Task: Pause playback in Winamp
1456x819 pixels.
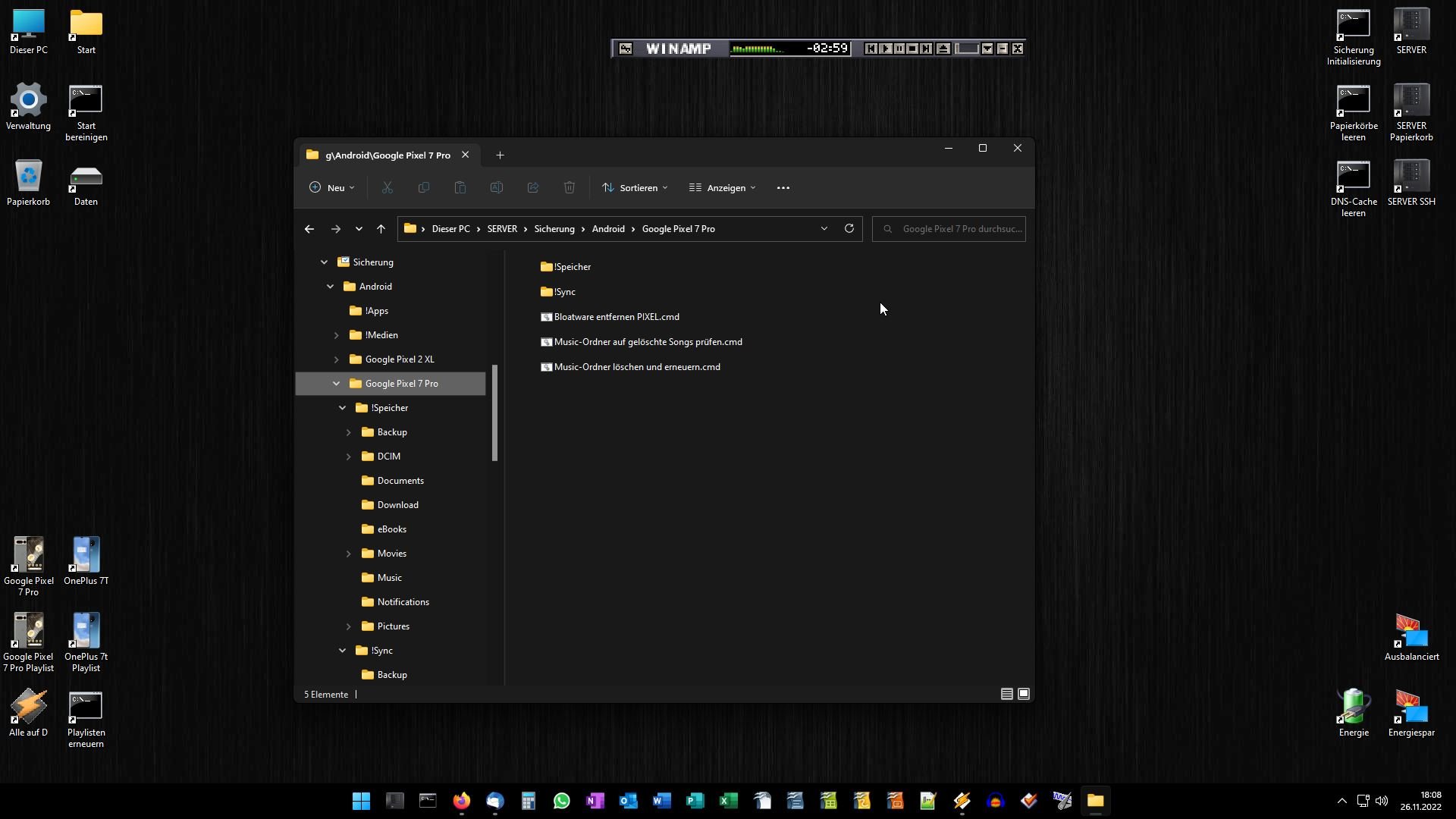Action: pyautogui.click(x=899, y=49)
